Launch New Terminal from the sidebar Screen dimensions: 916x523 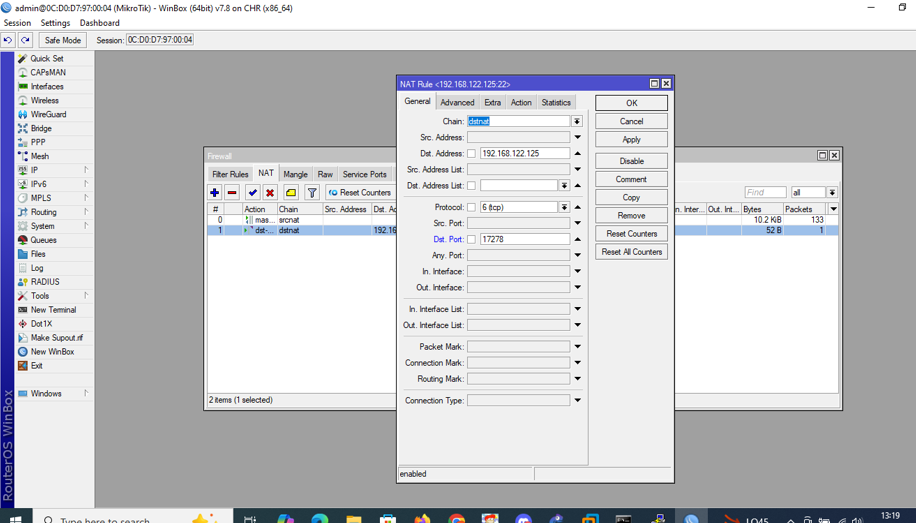[53, 310]
